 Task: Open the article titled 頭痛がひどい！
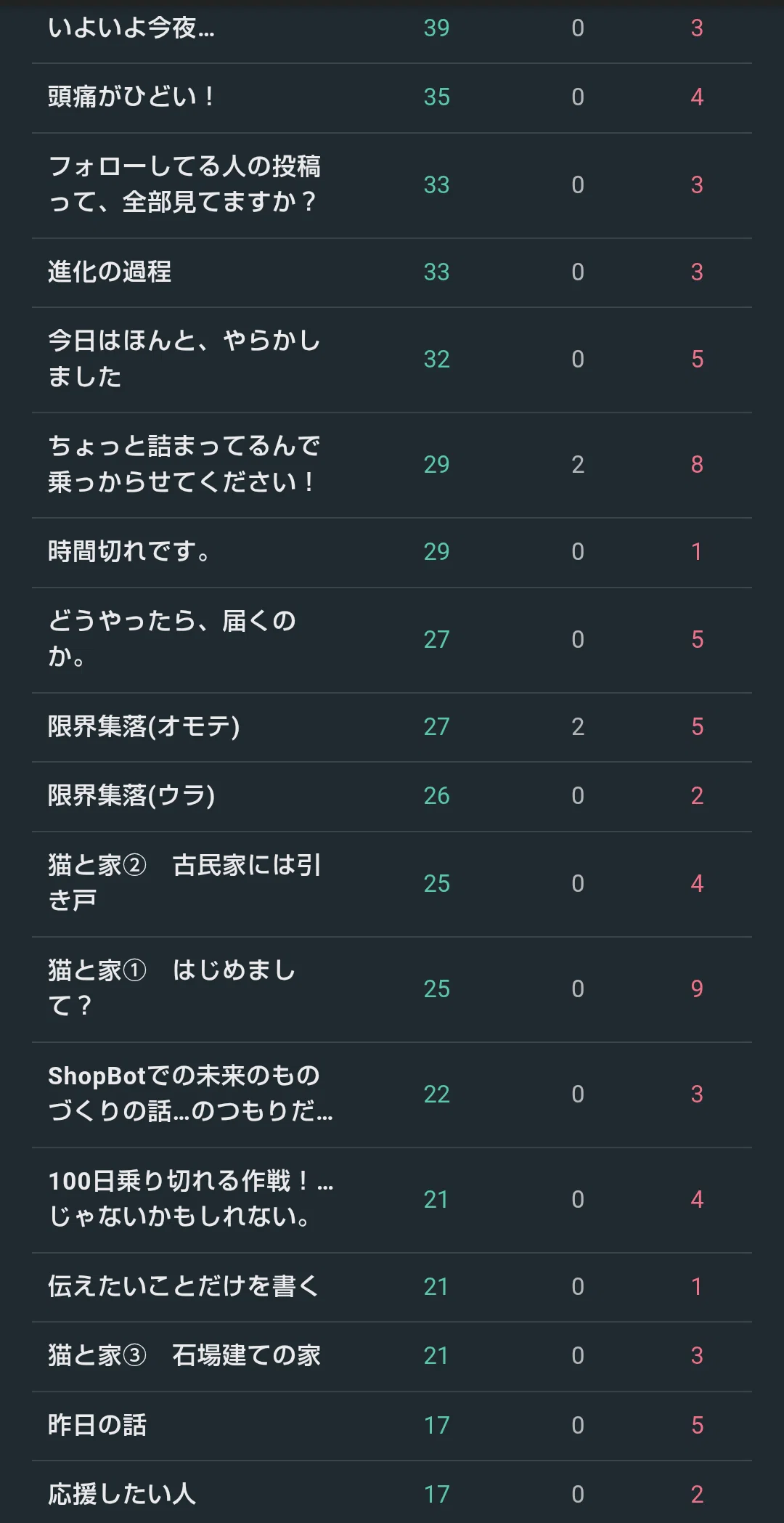click(392, 97)
